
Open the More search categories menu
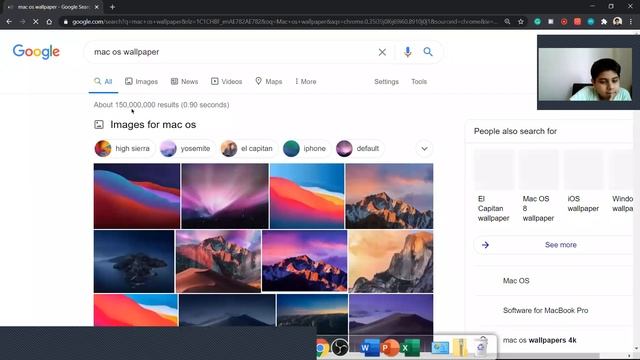click(x=306, y=82)
